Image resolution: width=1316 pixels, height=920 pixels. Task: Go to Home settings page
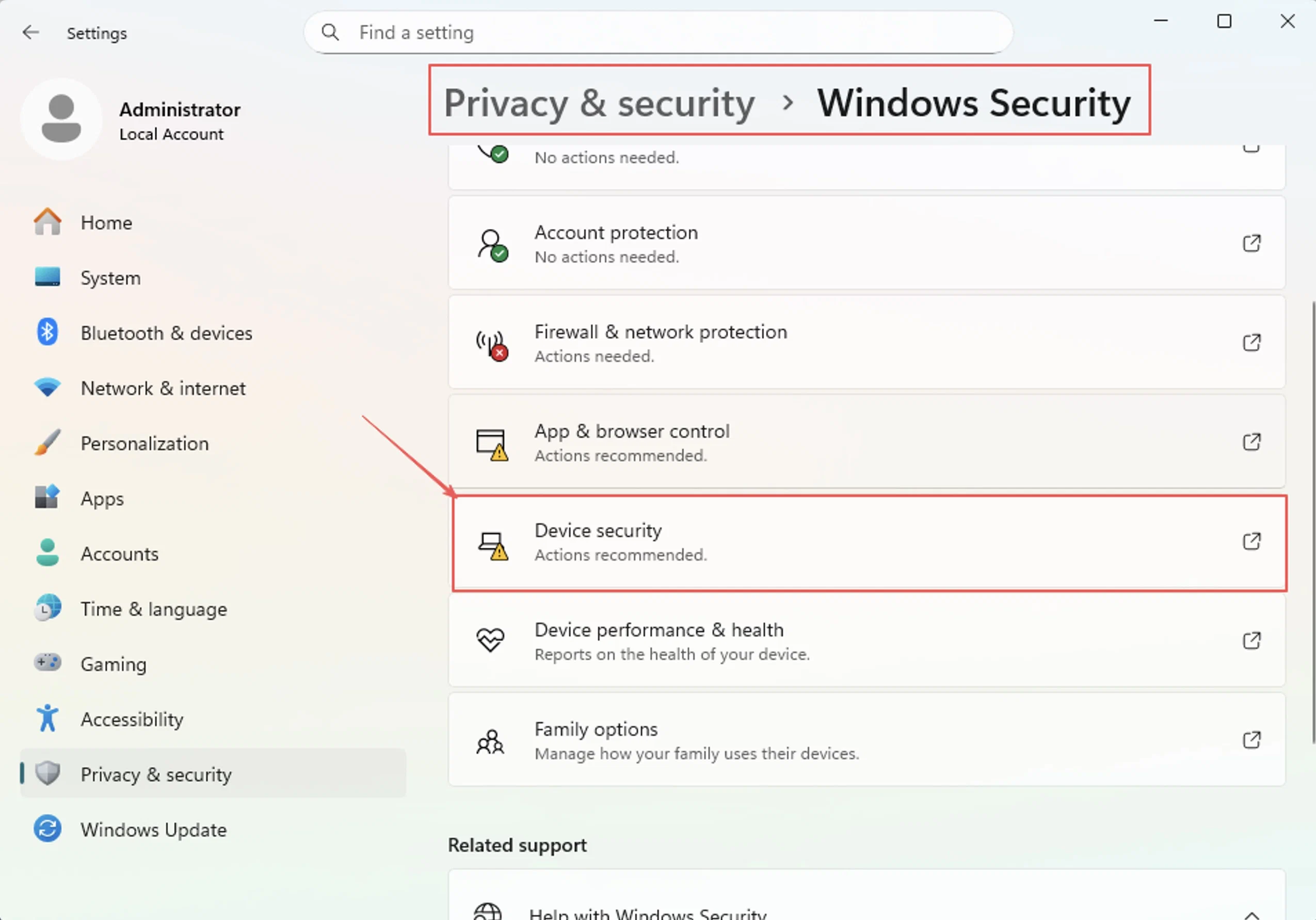[x=213, y=222]
